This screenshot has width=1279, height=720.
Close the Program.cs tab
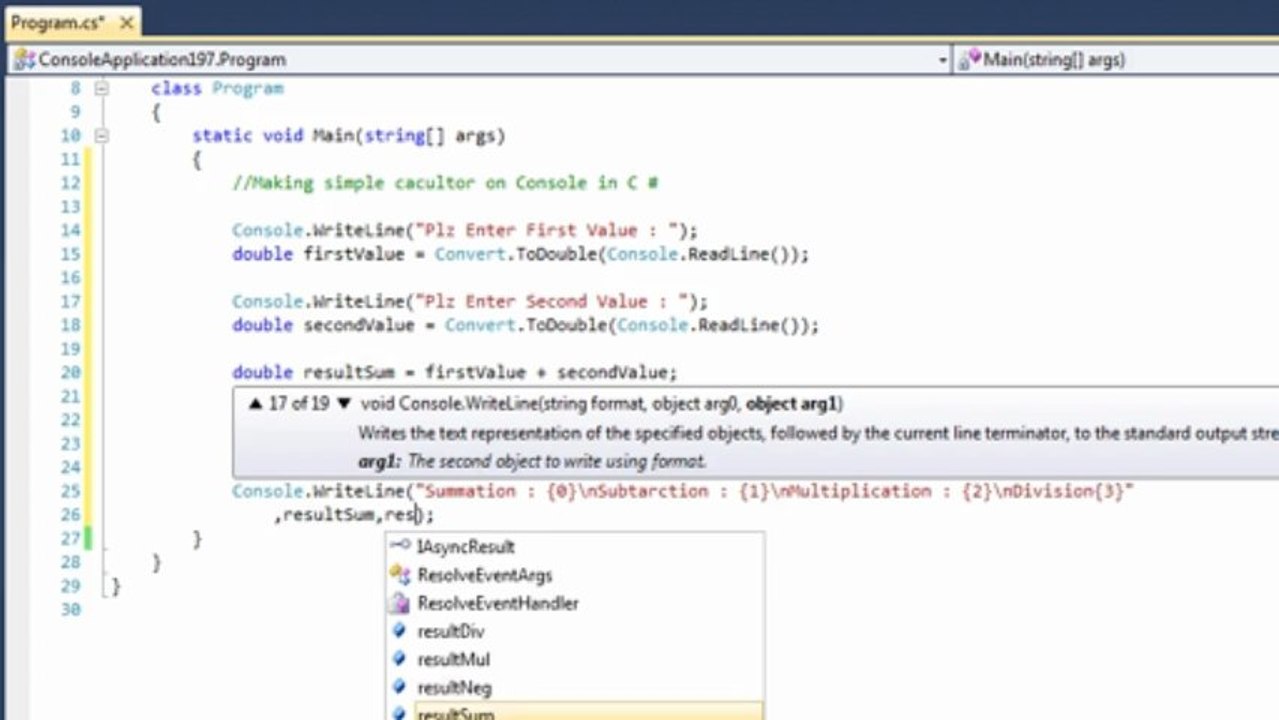pos(128,22)
